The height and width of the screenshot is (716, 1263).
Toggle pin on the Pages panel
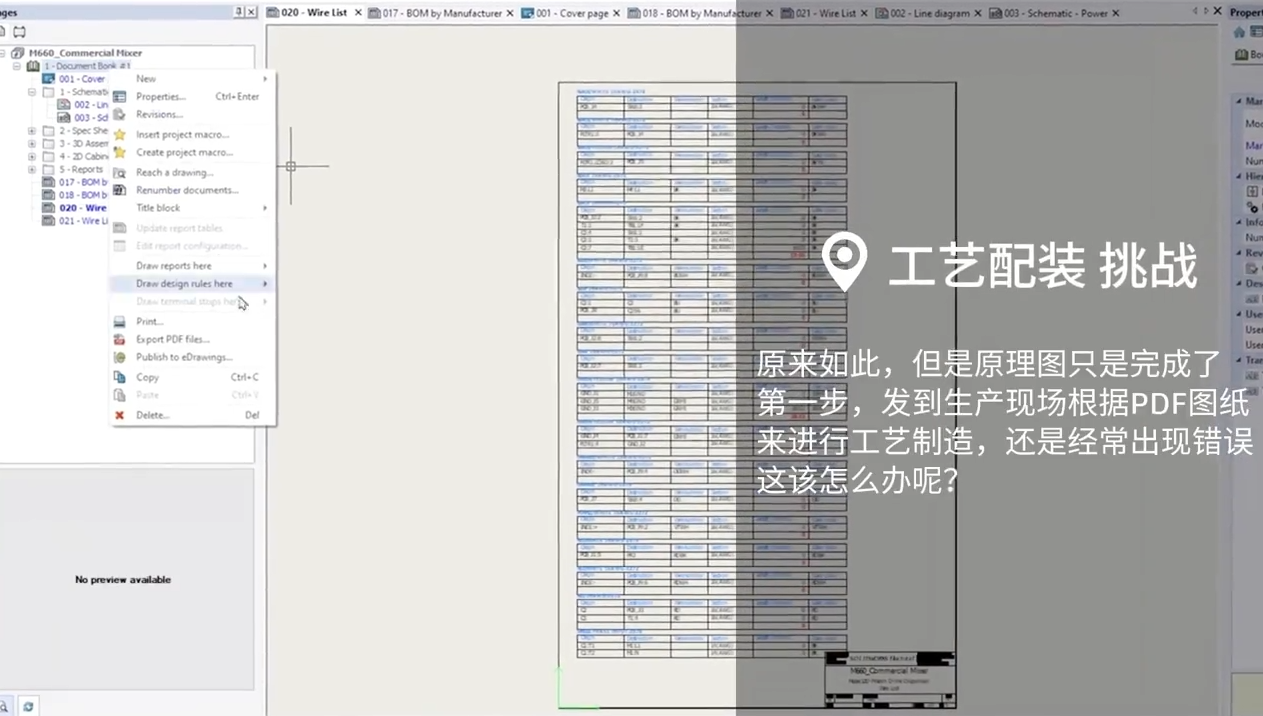pyautogui.click(x=238, y=12)
